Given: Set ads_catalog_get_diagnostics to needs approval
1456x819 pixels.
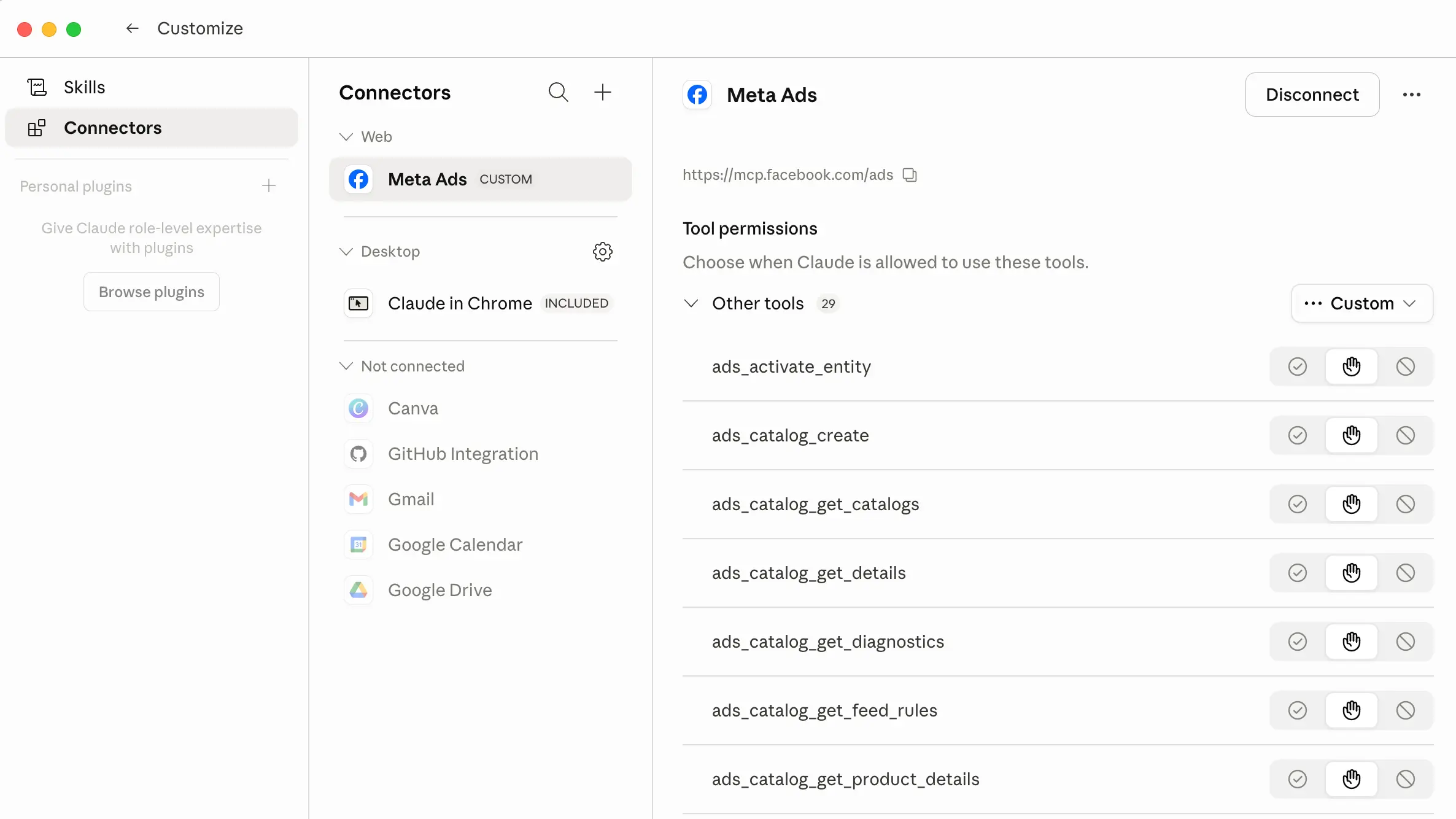Looking at the screenshot, I should coord(1352,642).
